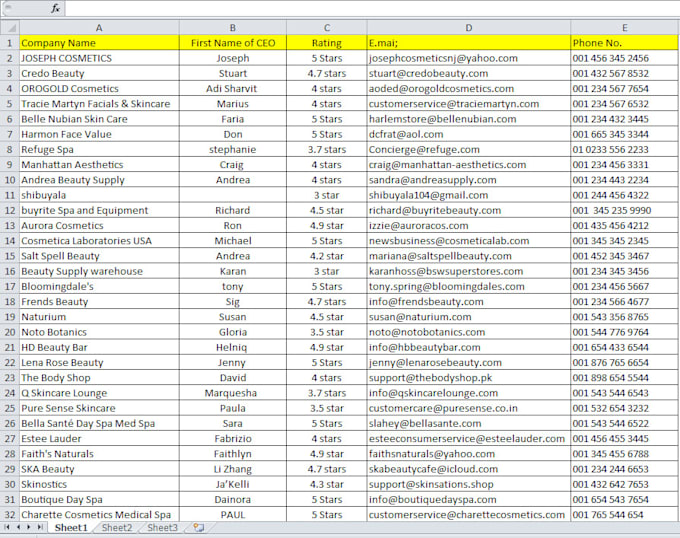Select the shibuyala104@gmail.com cell
The height and width of the screenshot is (538, 680).
[469, 195]
